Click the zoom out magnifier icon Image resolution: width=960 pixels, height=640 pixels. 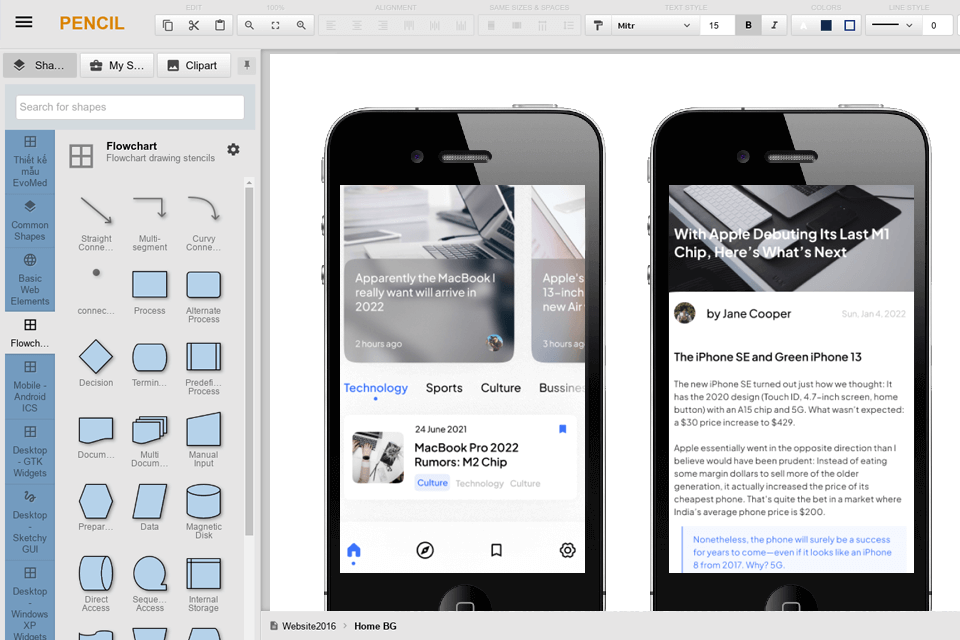coord(249,25)
